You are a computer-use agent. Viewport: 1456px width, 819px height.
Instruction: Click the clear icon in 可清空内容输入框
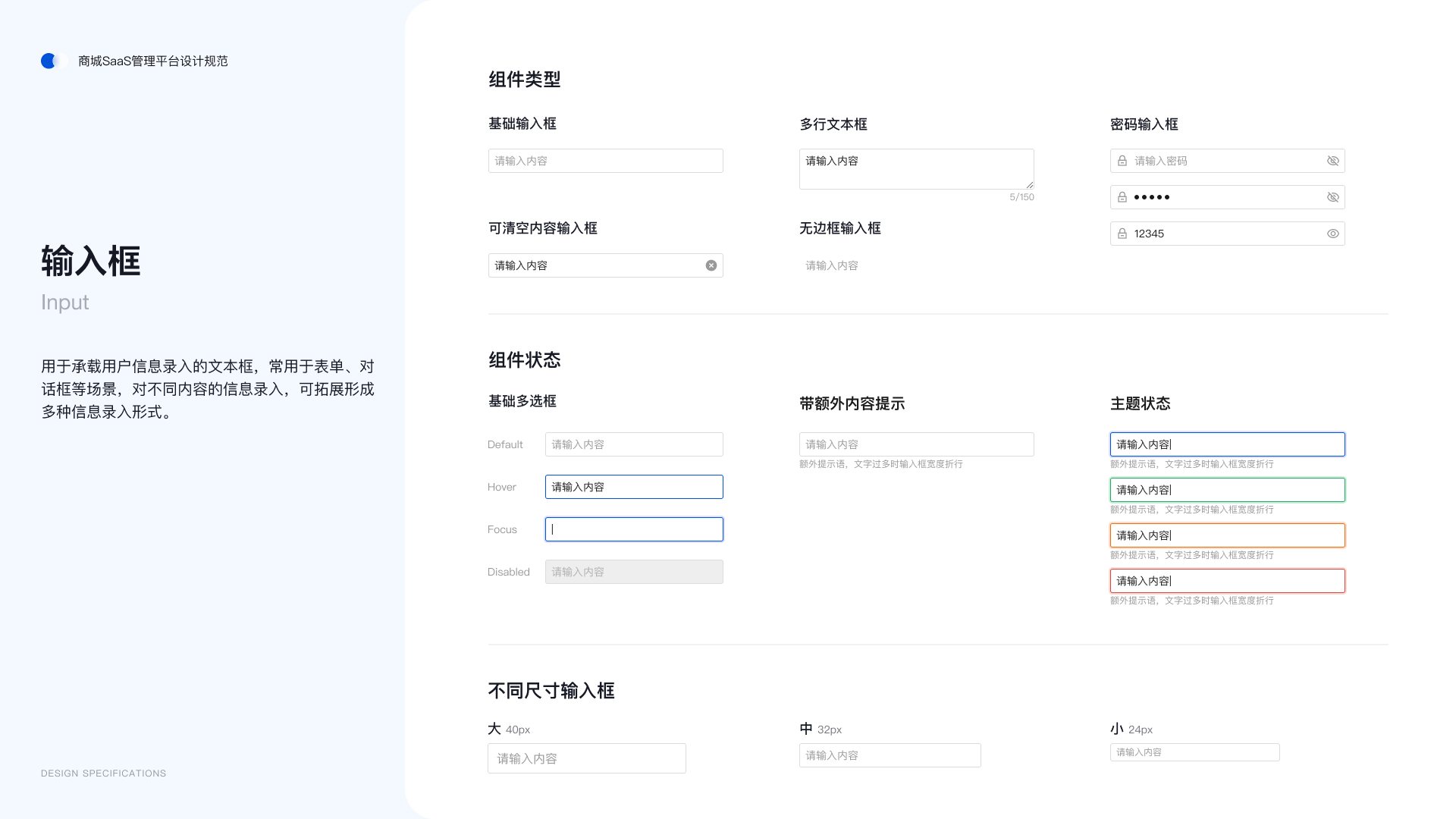(x=711, y=265)
